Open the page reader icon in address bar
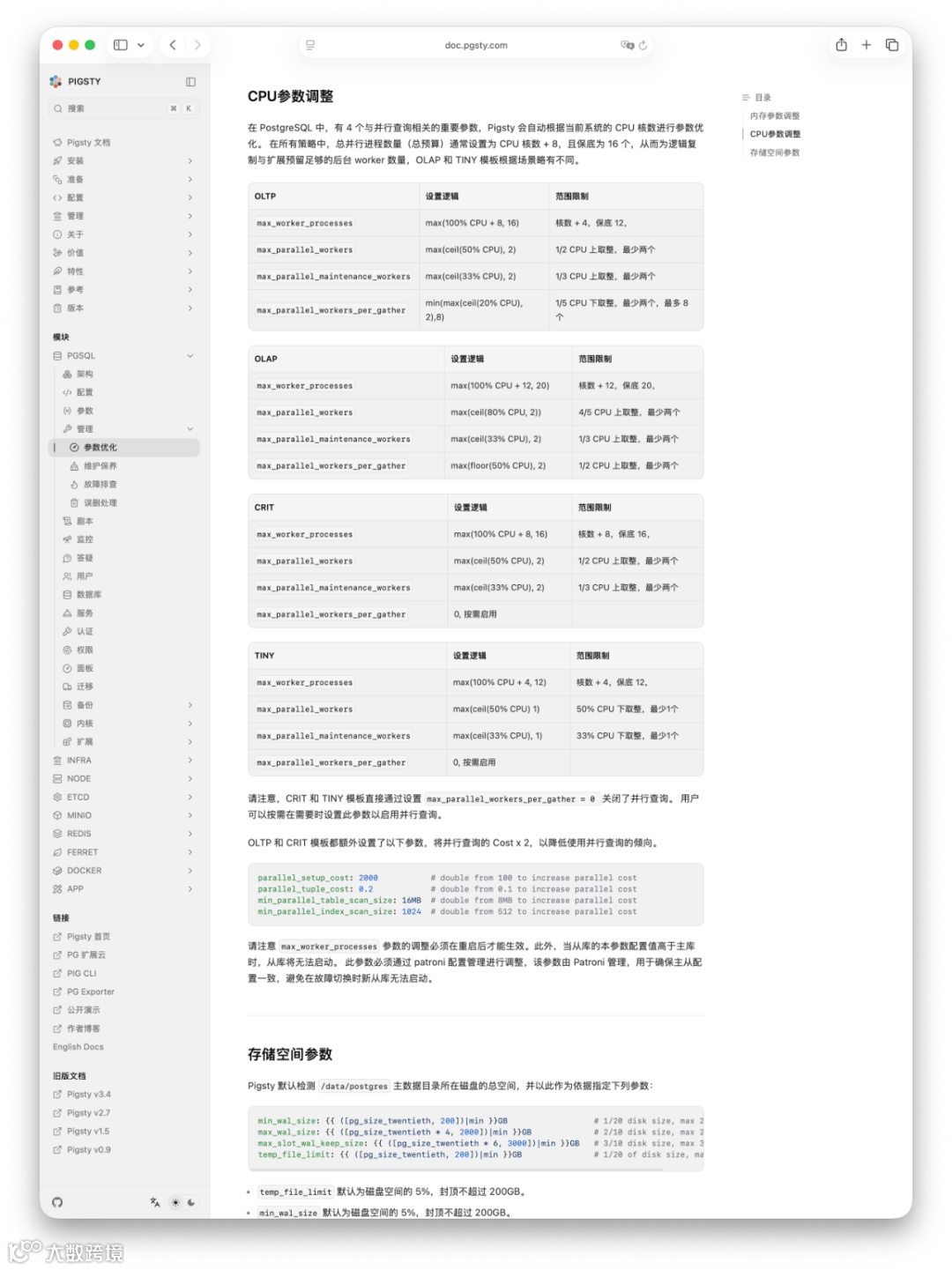The width and height of the screenshot is (952, 1270). coord(310,45)
